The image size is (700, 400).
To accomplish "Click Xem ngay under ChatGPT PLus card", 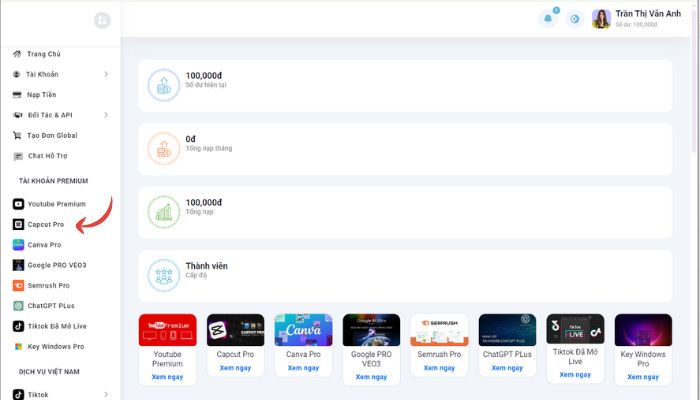I will pyautogui.click(x=507, y=368).
